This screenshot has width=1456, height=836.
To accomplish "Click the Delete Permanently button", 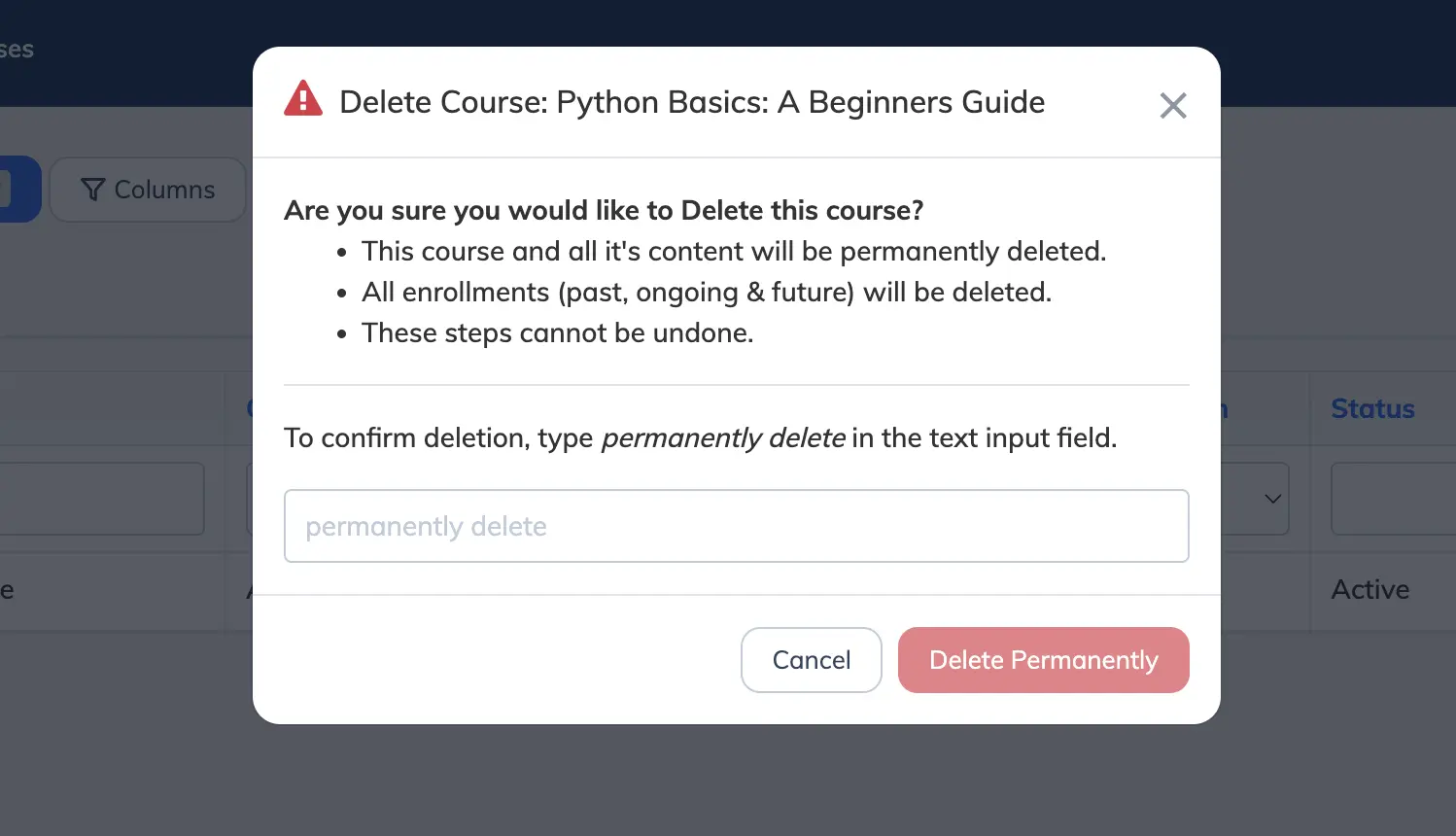I will point(1043,660).
